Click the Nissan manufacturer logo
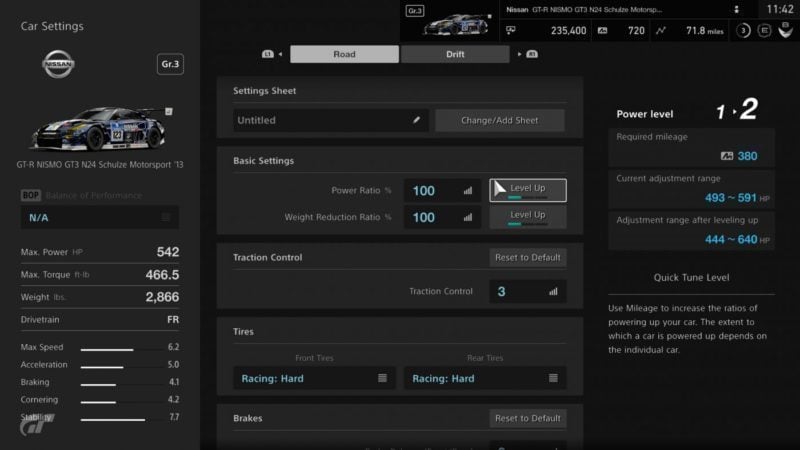800x450 pixels. [58, 64]
